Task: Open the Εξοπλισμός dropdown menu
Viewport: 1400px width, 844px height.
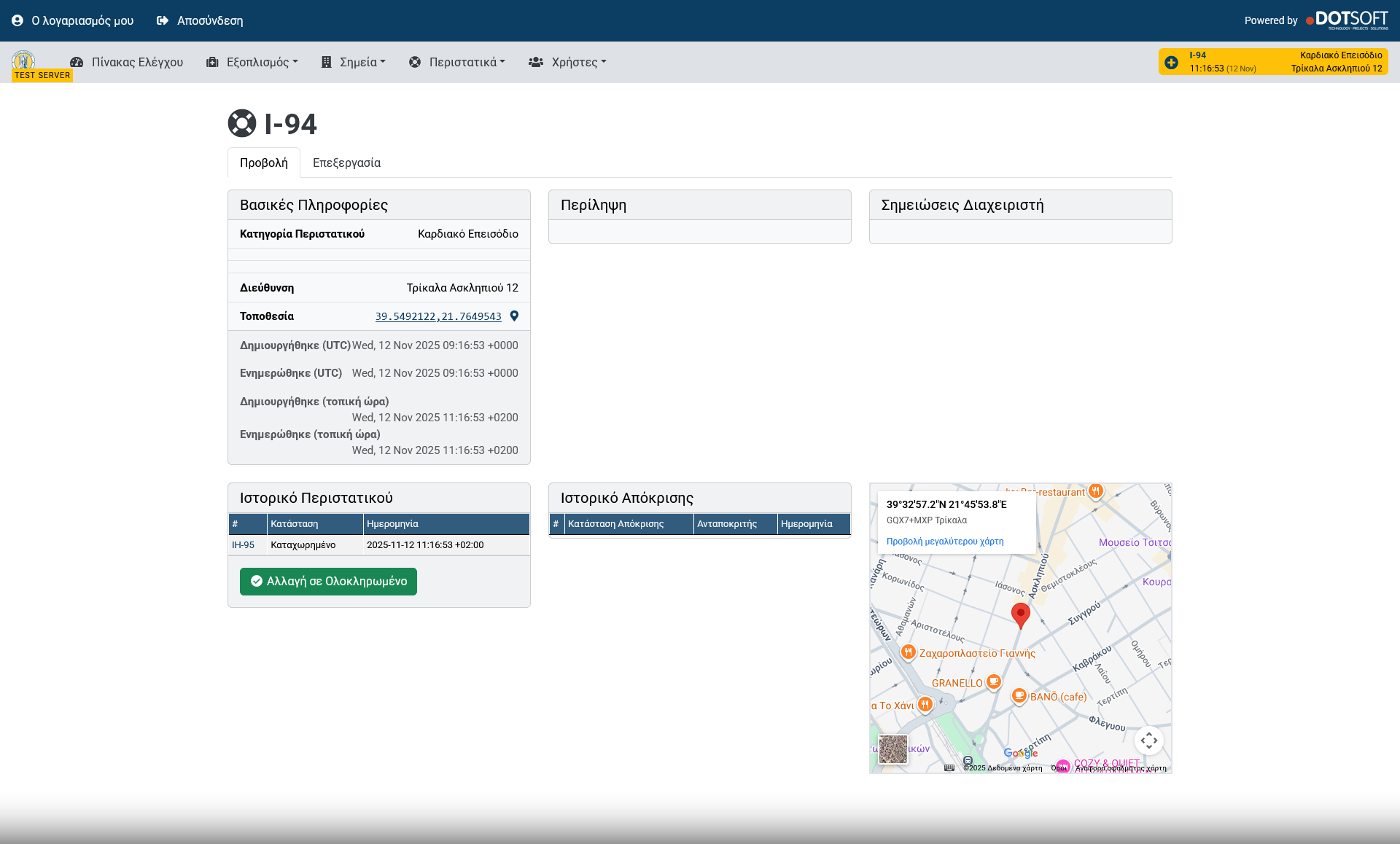Action: click(252, 62)
